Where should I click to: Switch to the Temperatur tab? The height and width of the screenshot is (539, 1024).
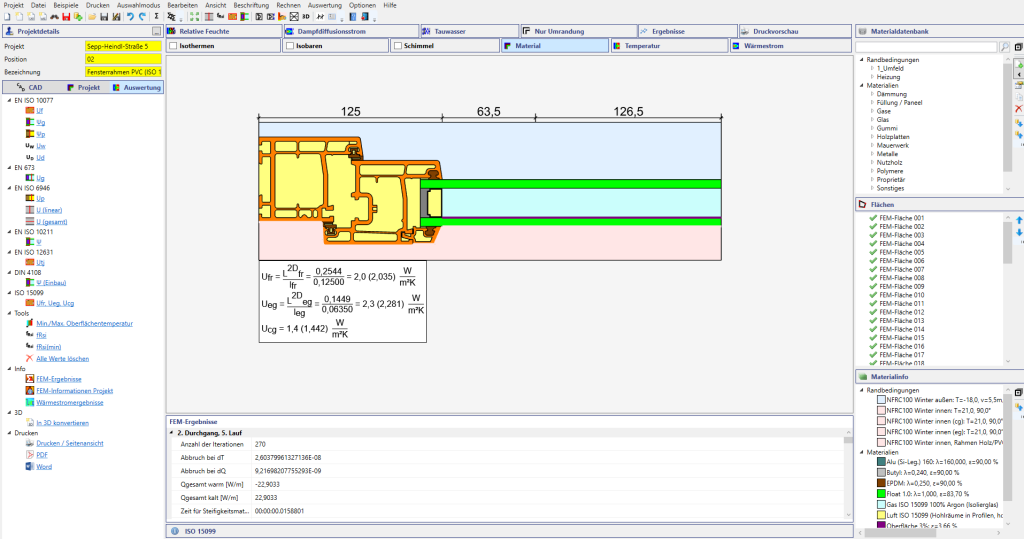670,46
